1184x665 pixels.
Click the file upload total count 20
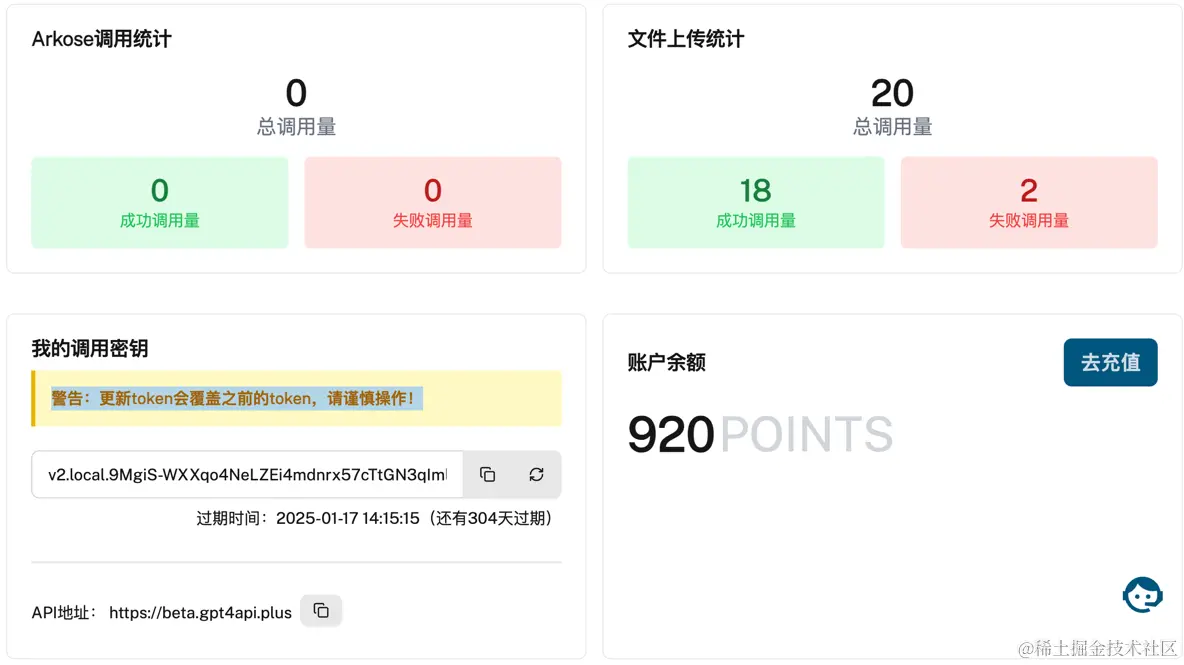point(892,93)
